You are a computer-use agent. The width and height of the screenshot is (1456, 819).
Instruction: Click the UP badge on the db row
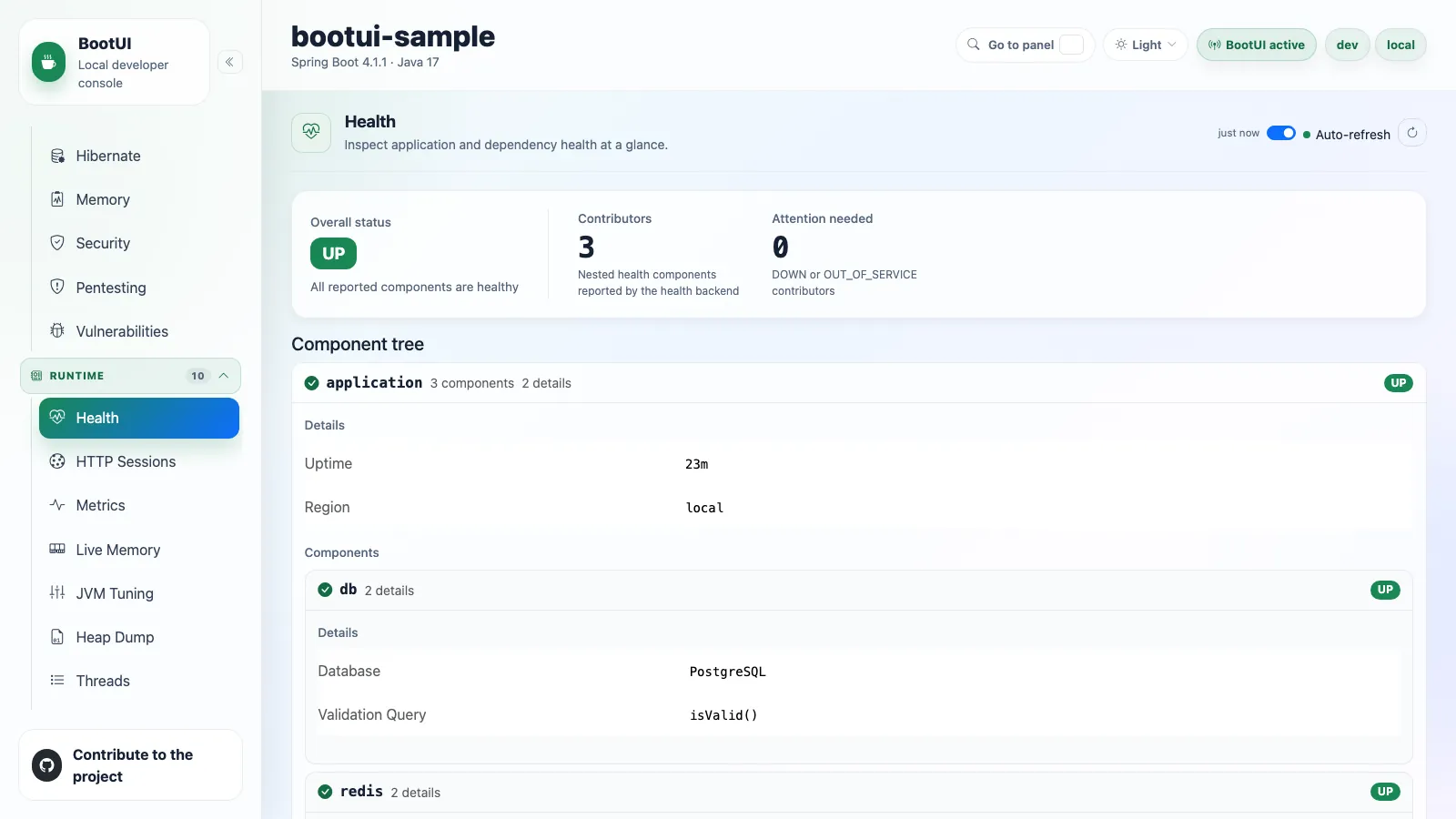point(1385,590)
